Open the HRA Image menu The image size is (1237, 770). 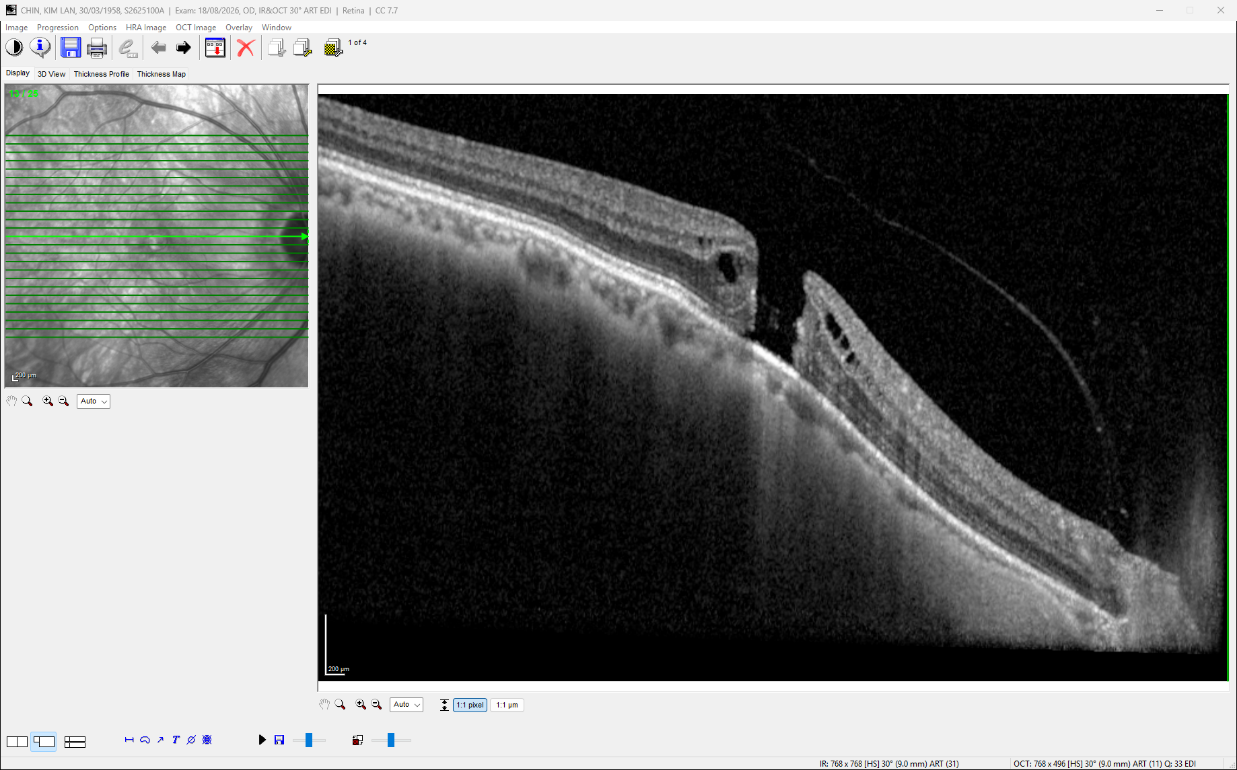tap(146, 27)
